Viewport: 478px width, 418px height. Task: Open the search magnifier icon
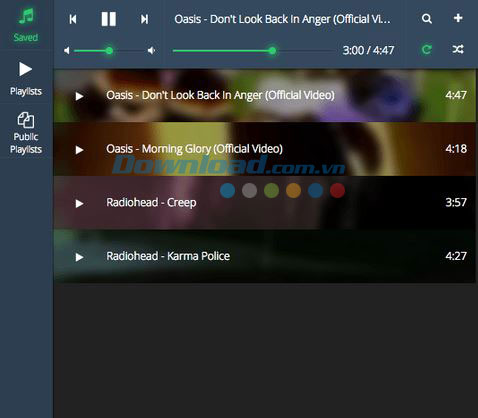pyautogui.click(x=427, y=19)
